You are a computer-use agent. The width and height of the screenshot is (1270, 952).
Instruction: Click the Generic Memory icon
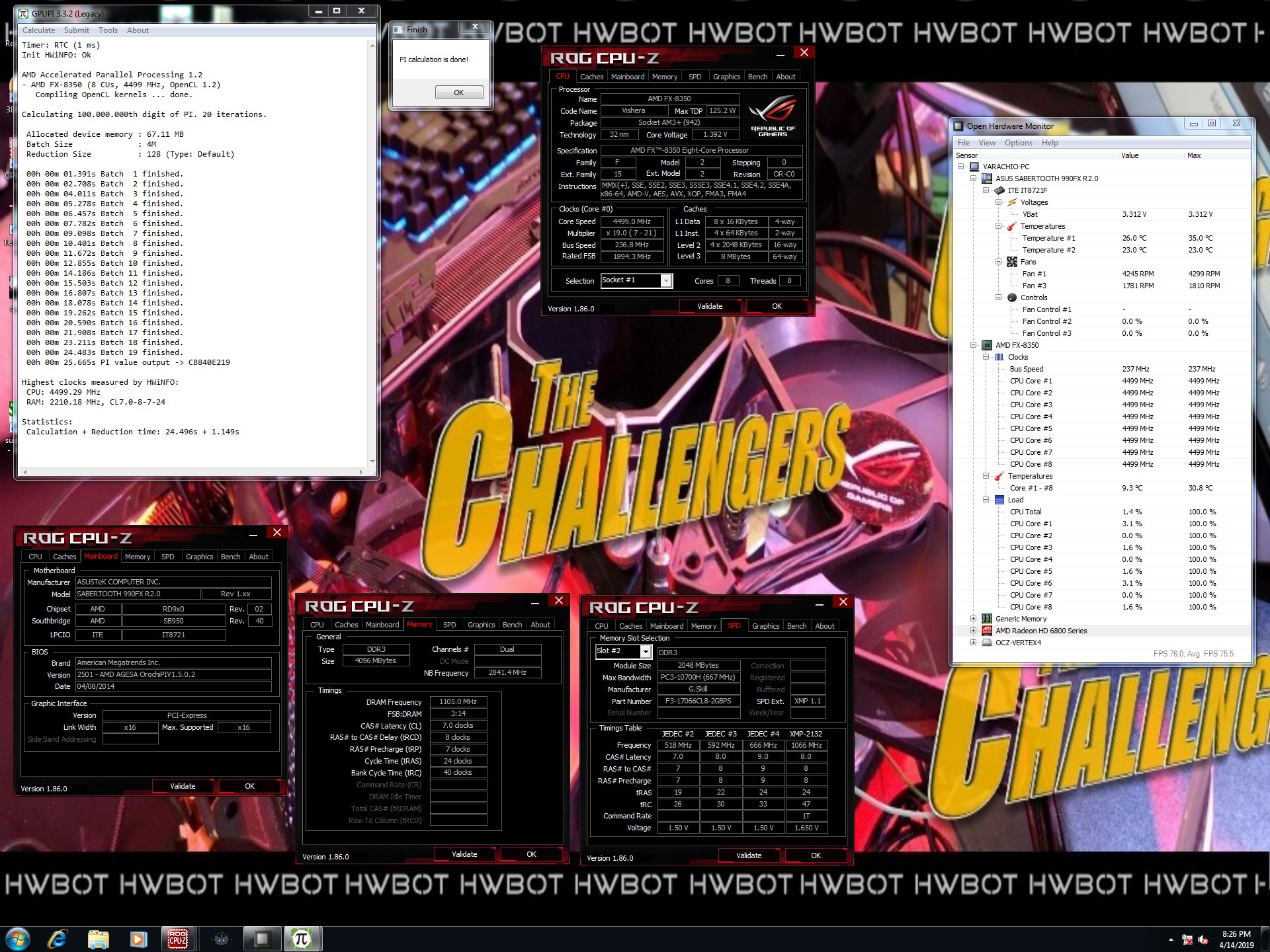click(x=986, y=619)
